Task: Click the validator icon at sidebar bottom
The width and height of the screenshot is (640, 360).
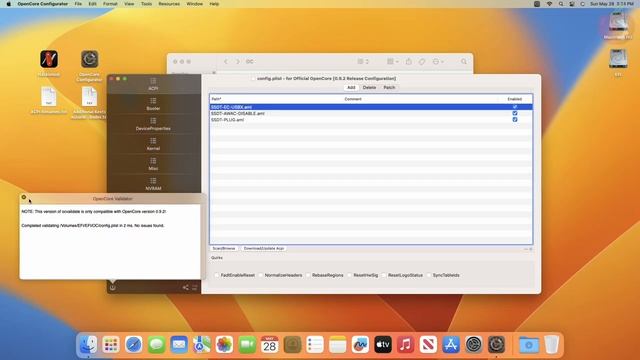Action: click(113, 288)
